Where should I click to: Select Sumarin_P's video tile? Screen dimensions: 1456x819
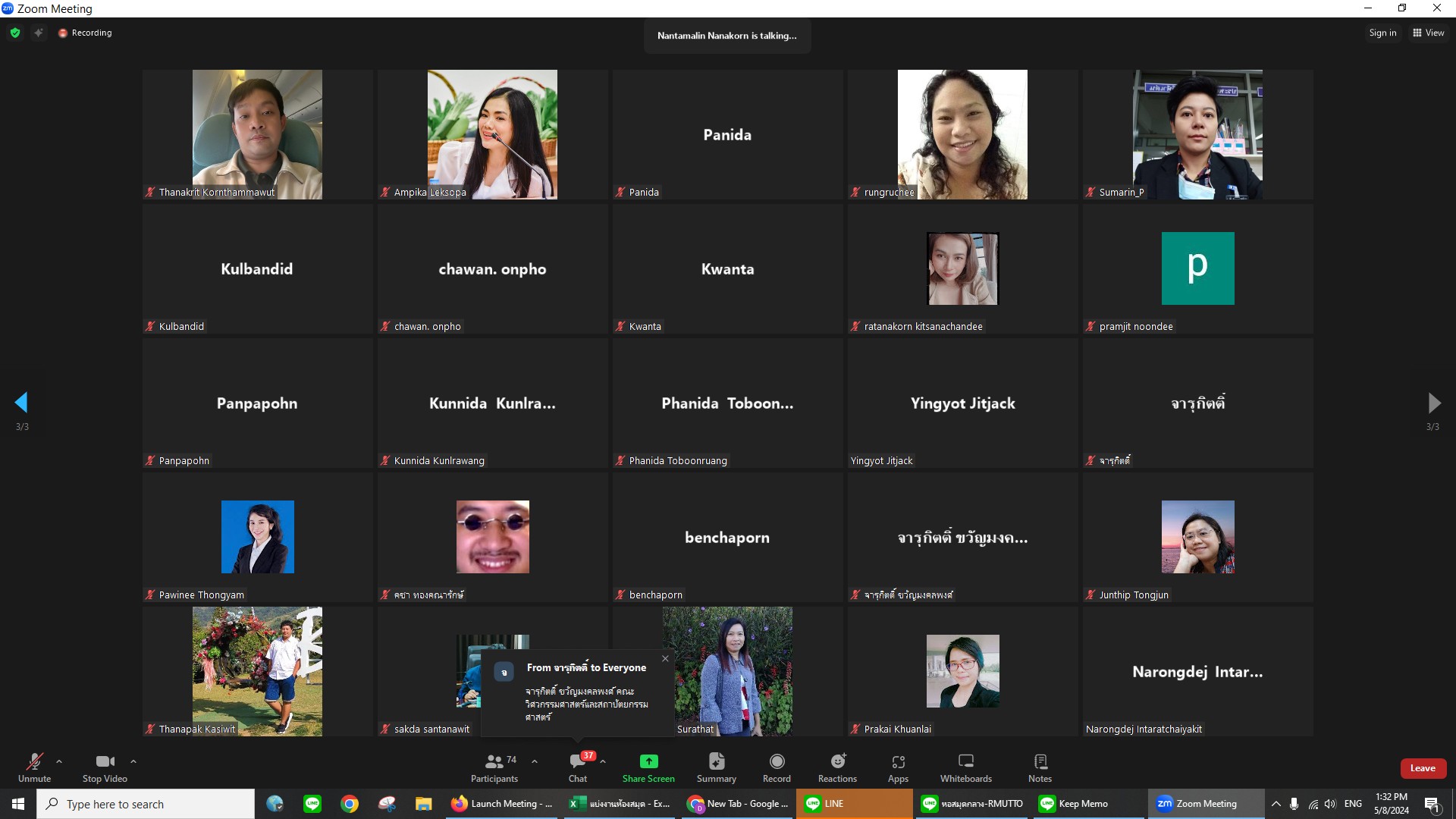(1197, 134)
